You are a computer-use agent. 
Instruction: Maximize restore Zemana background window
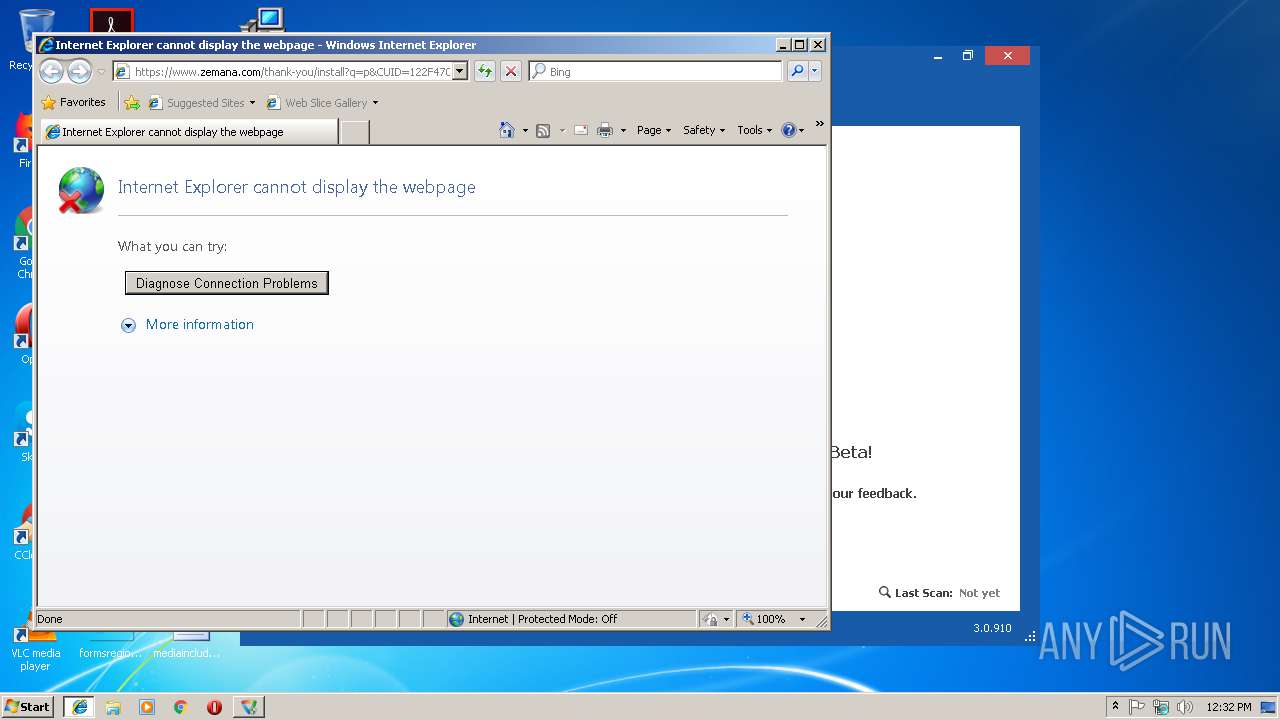click(967, 56)
